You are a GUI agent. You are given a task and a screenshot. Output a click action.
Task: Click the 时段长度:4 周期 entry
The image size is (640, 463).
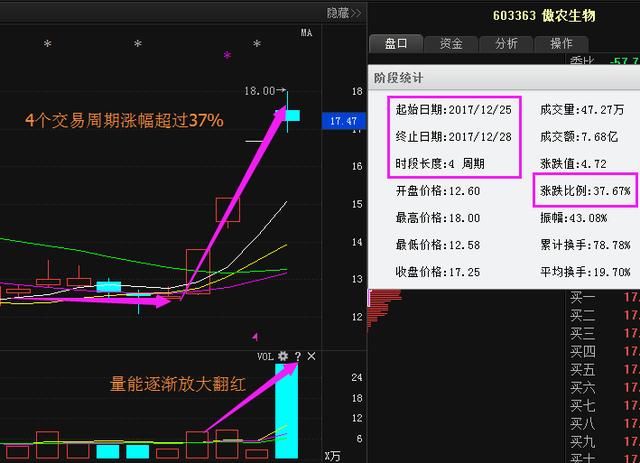pos(440,164)
